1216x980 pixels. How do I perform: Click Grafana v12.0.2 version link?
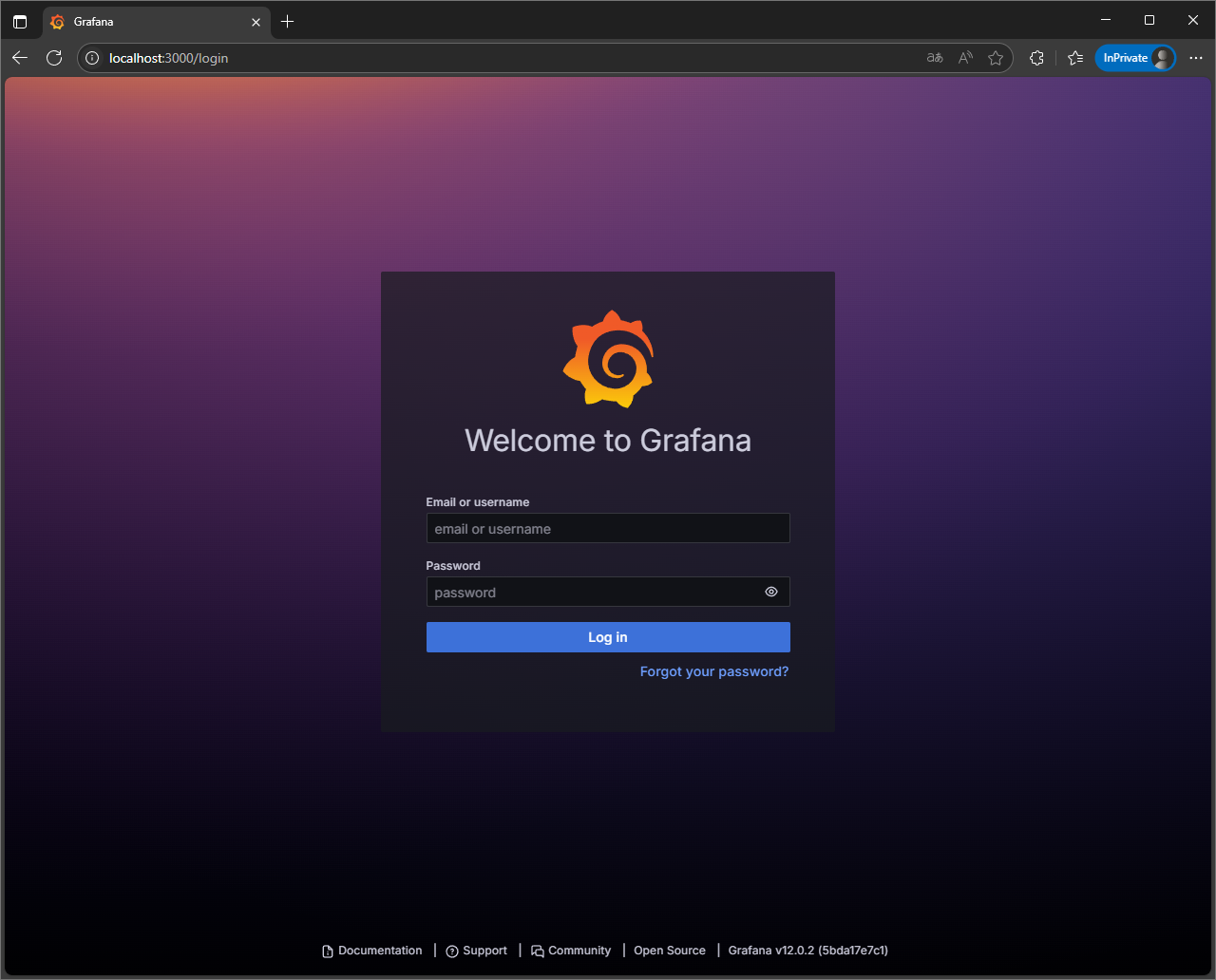[x=808, y=951]
